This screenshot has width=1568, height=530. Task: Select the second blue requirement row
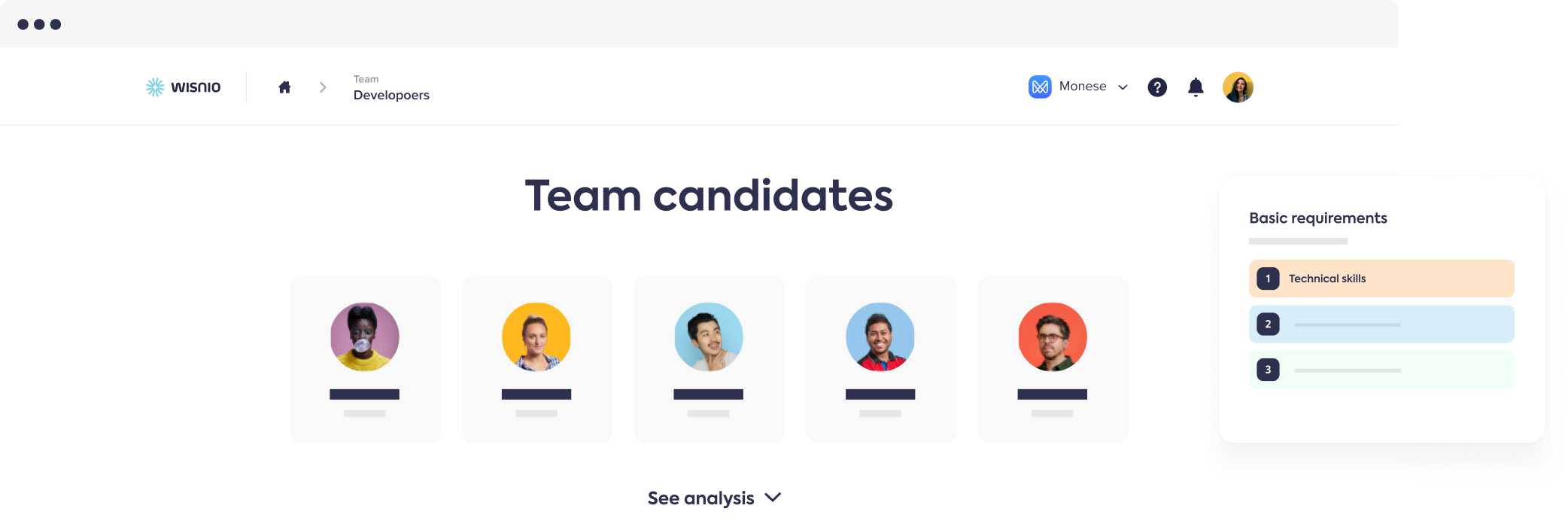click(1381, 324)
